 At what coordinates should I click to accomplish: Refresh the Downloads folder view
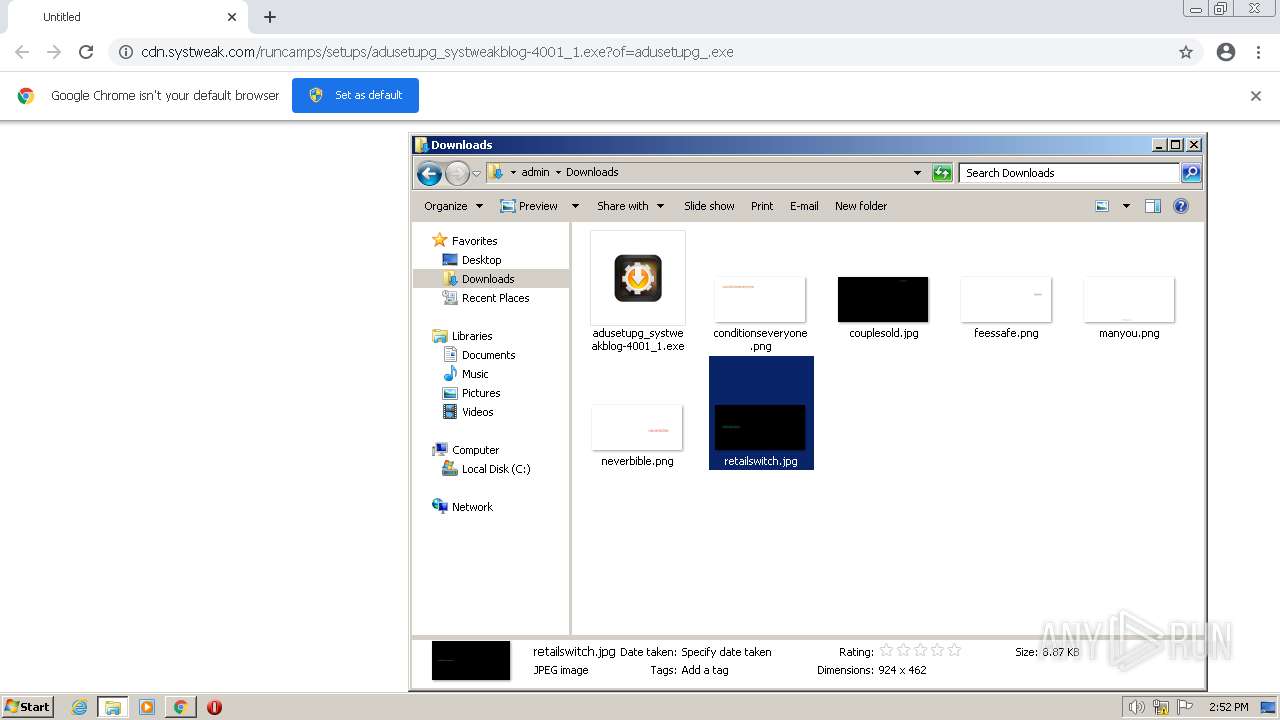point(942,173)
